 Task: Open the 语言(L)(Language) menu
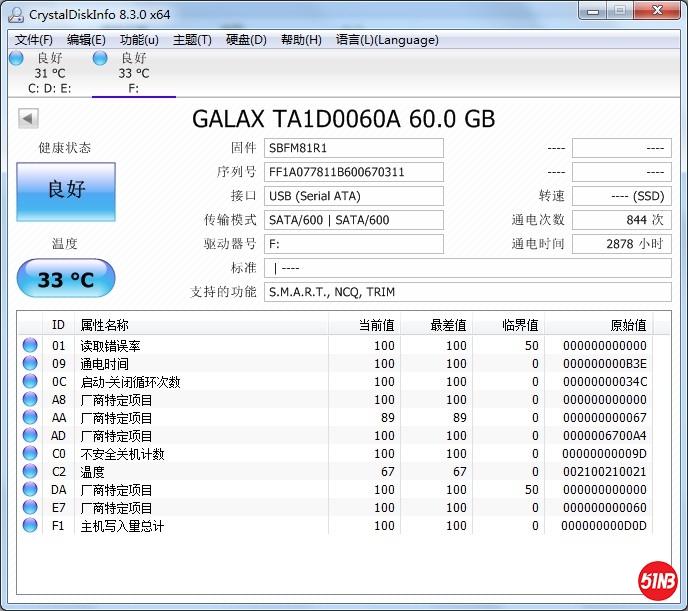pyautogui.click(x=387, y=40)
